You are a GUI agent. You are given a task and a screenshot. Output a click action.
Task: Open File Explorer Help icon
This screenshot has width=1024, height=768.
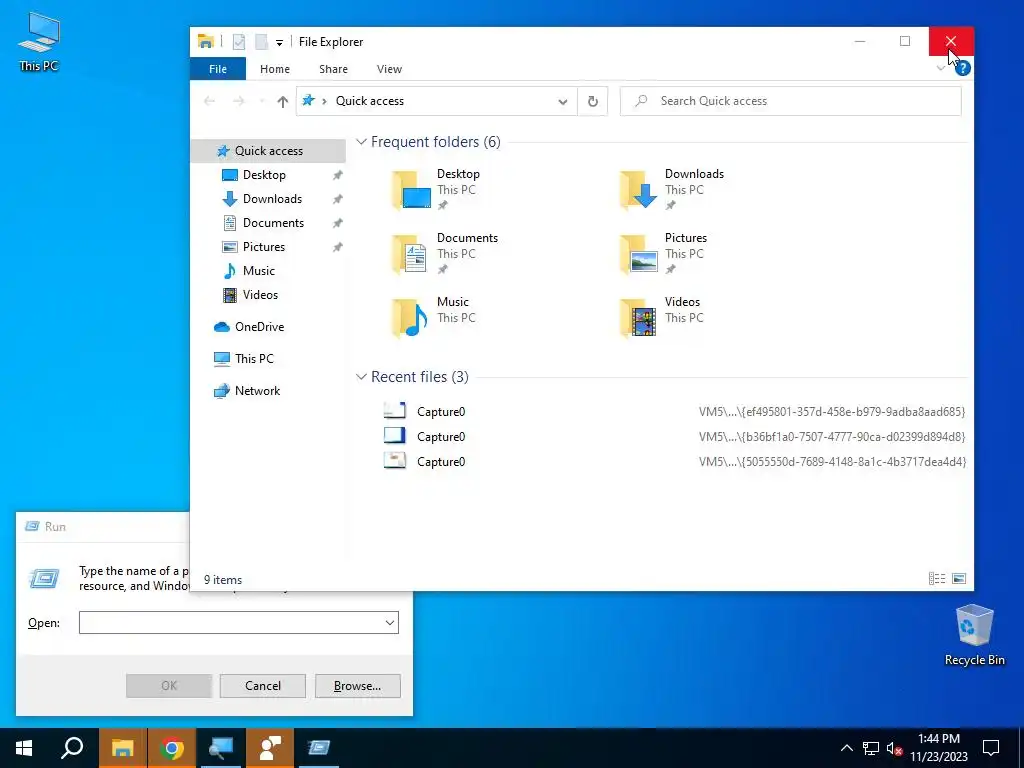(962, 69)
